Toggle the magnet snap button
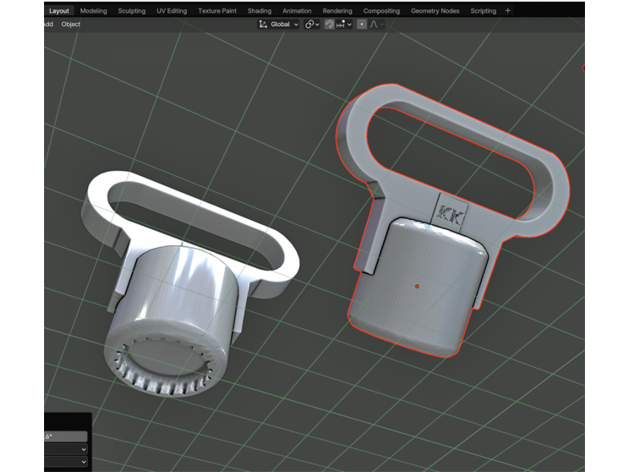 [329, 24]
